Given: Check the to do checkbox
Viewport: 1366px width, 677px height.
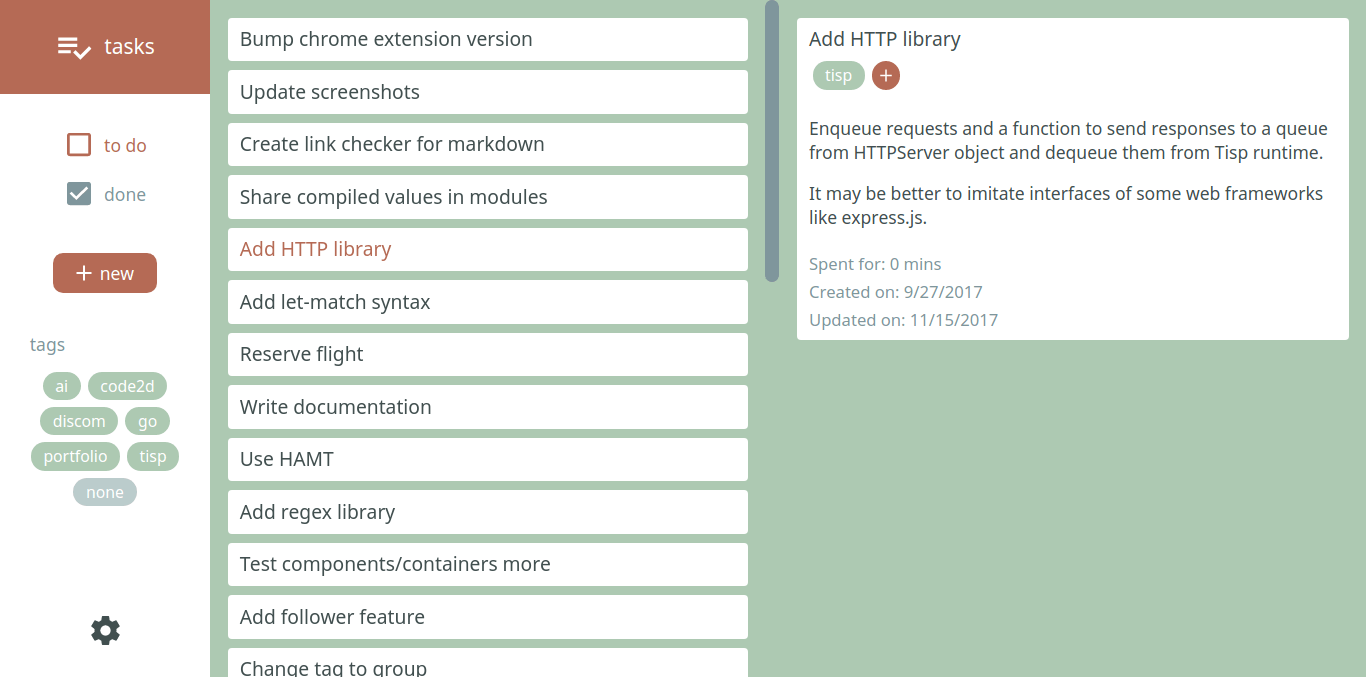Looking at the screenshot, I should tap(79, 145).
